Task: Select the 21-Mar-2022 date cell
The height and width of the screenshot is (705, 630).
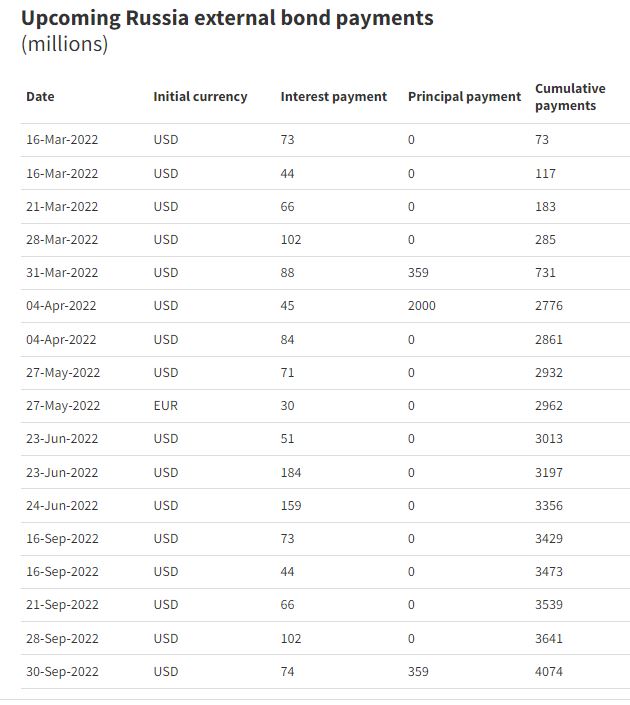Action: (62, 207)
